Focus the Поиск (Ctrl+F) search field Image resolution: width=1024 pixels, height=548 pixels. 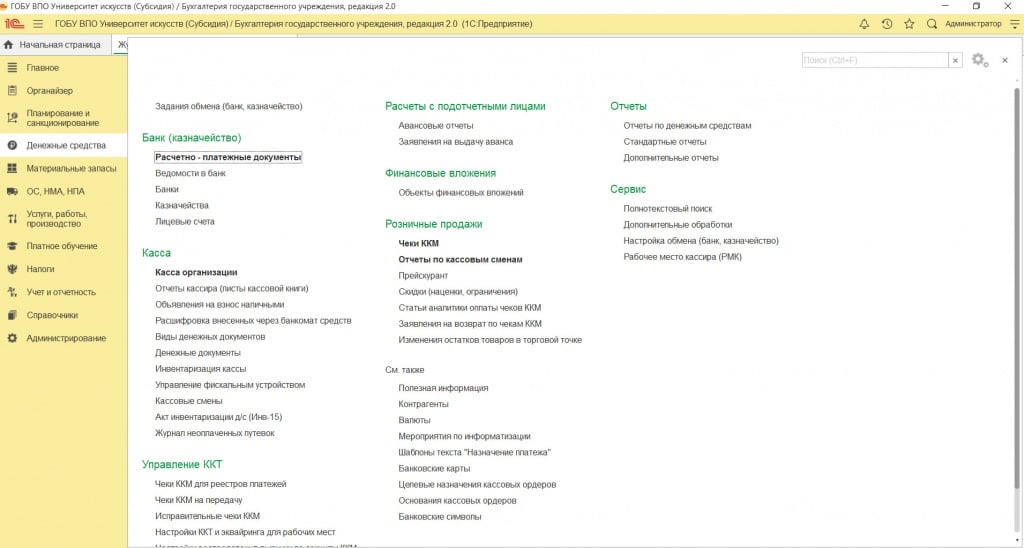875,60
